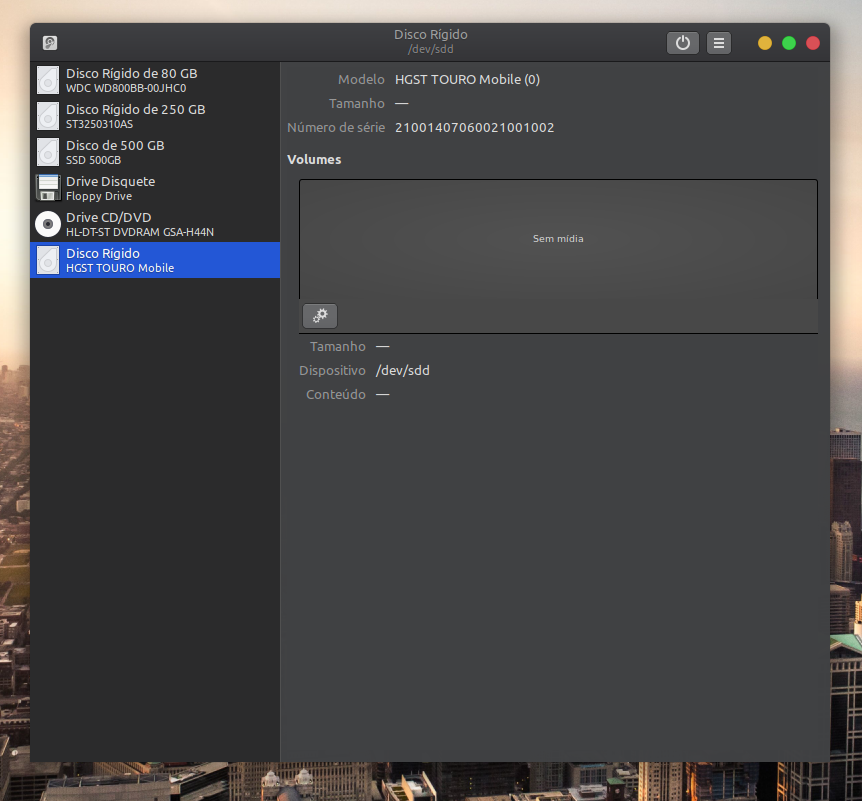
Task: Maximize the window with green button
Action: [x=789, y=43]
